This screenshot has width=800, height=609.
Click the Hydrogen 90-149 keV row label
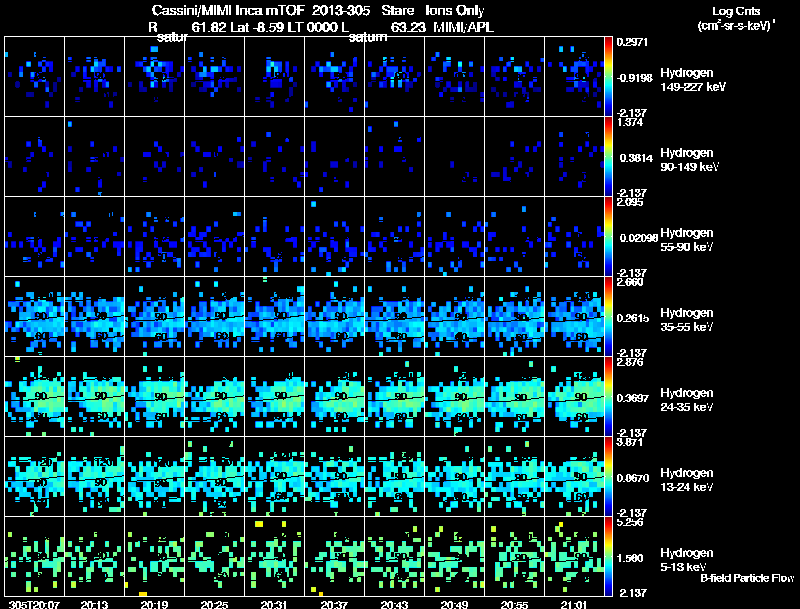point(692,159)
